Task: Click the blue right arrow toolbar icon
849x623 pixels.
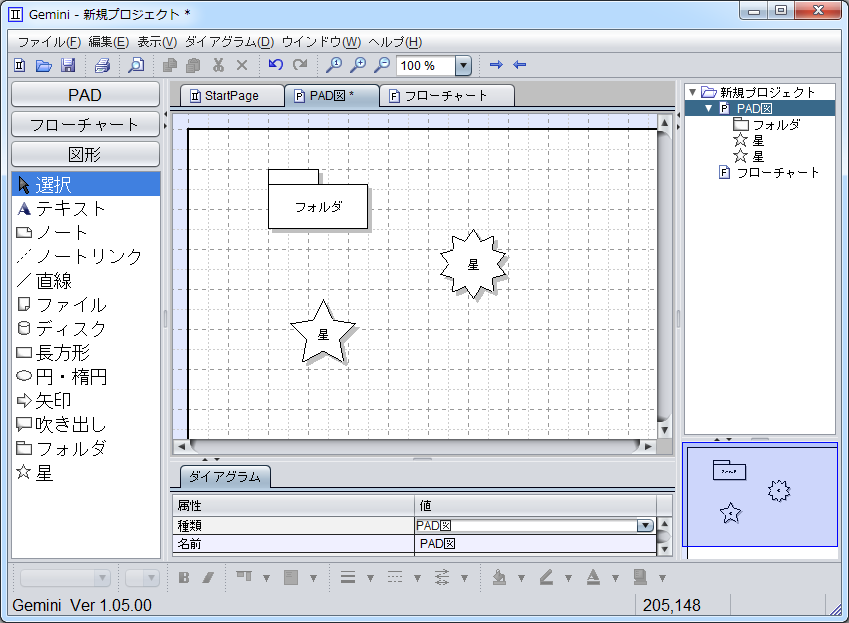Action: tap(496, 65)
